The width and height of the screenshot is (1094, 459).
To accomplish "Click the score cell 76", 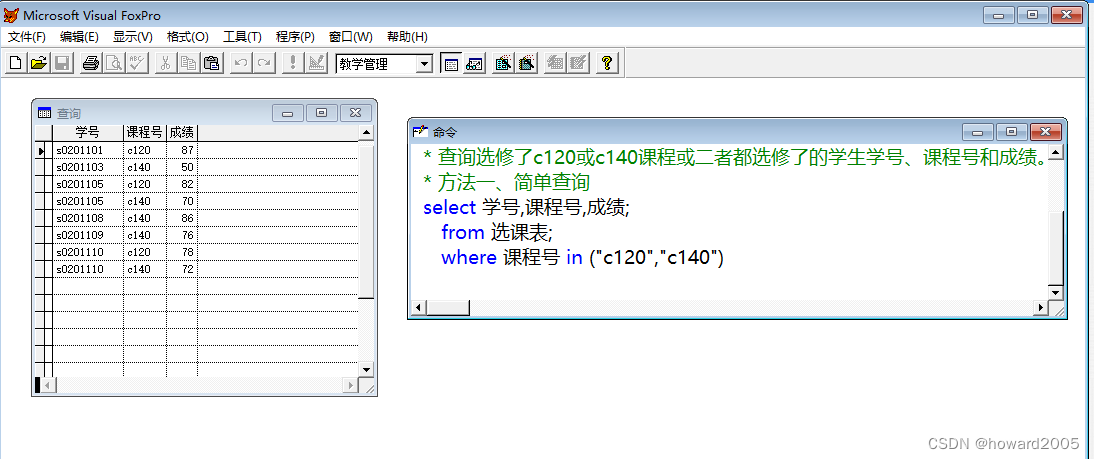I will click(x=182, y=235).
